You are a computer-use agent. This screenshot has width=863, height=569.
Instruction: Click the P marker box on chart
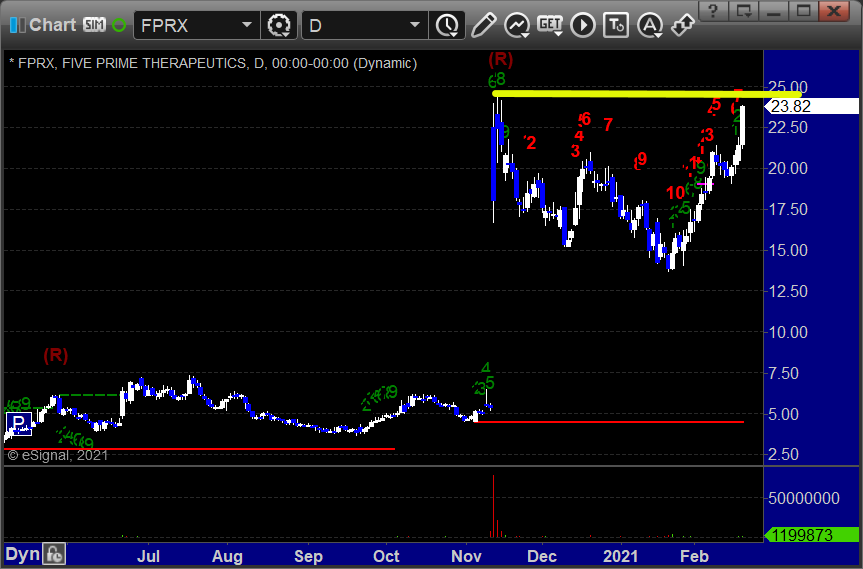(19, 424)
